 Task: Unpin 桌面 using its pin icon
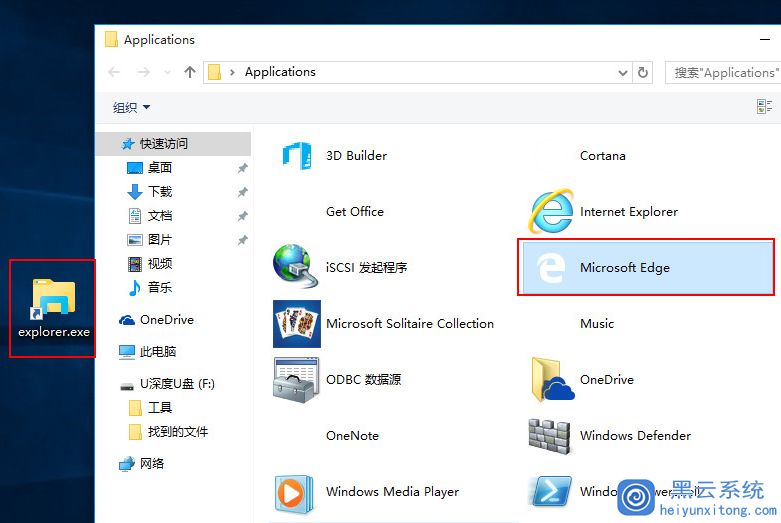(x=243, y=168)
